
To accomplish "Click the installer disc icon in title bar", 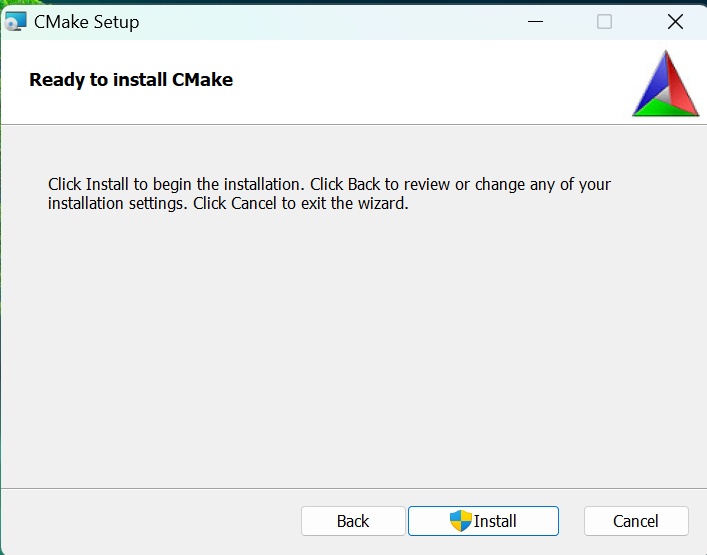I will click(15, 22).
